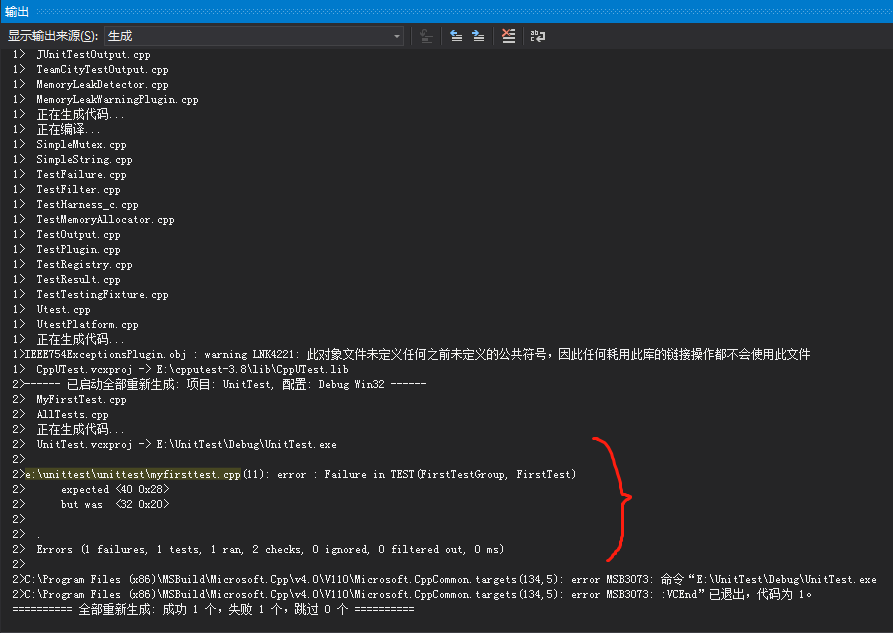
Task: Click first MSB3073 error line with 命令 UnitTest.exe
Action: 445,579
